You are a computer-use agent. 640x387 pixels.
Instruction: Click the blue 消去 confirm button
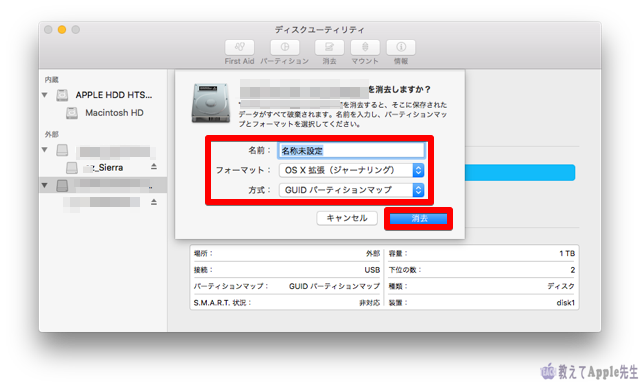[418, 219]
